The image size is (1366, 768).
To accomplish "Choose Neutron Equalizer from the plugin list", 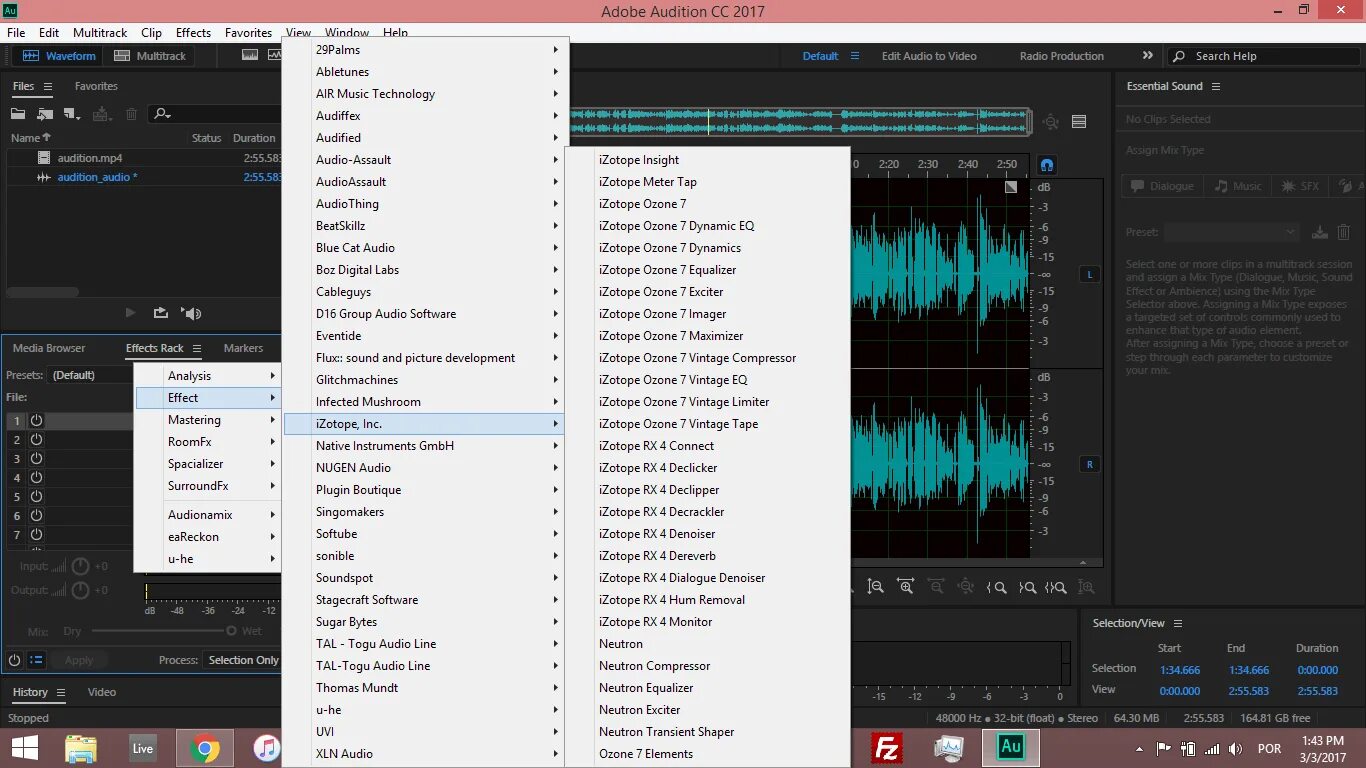I will (708, 688).
